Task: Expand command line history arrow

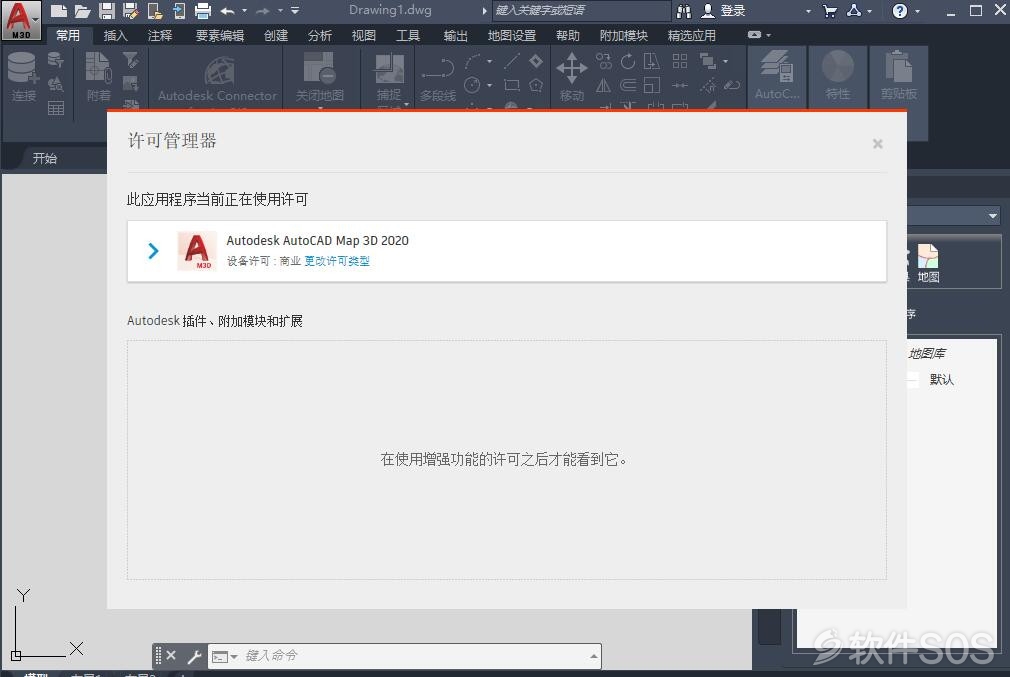Action: click(x=593, y=656)
